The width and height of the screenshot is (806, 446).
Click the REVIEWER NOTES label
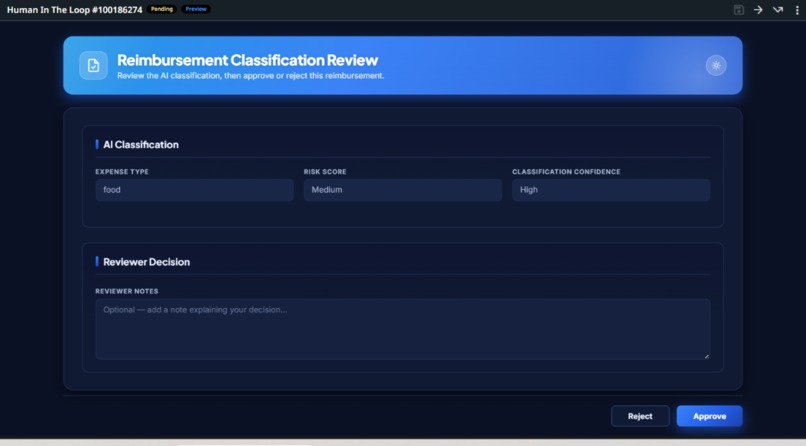(x=126, y=291)
